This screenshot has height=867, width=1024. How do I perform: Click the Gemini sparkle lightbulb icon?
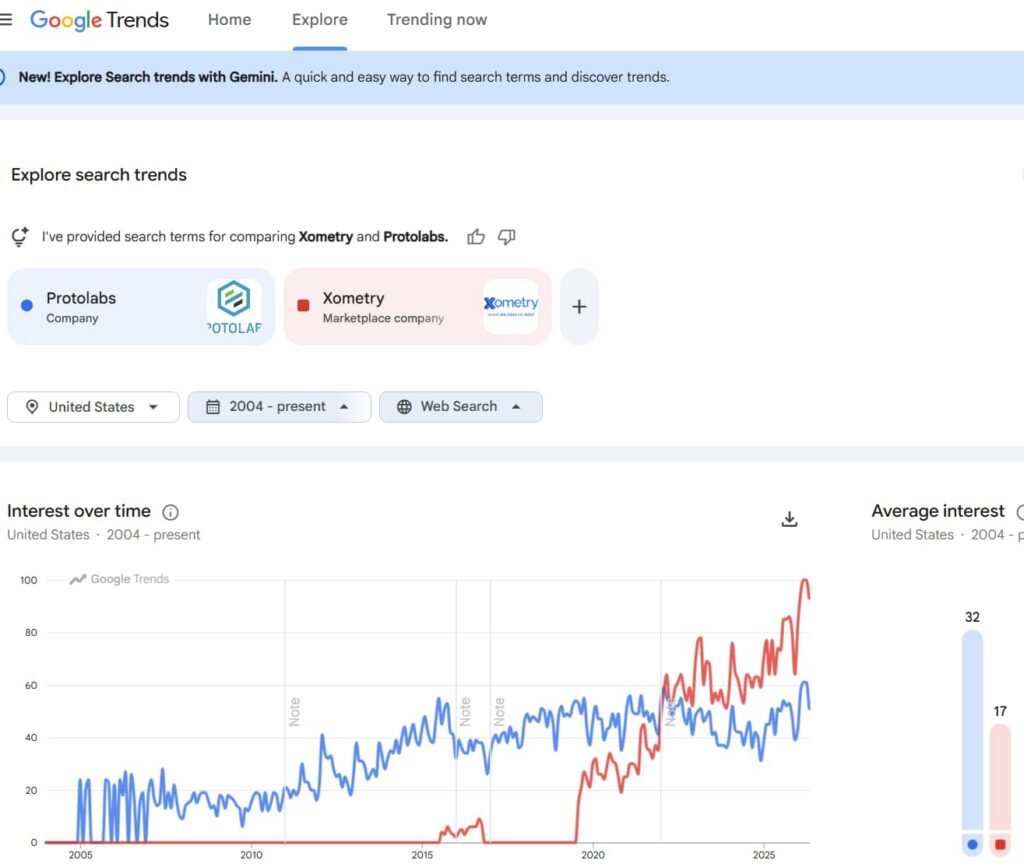coord(20,236)
